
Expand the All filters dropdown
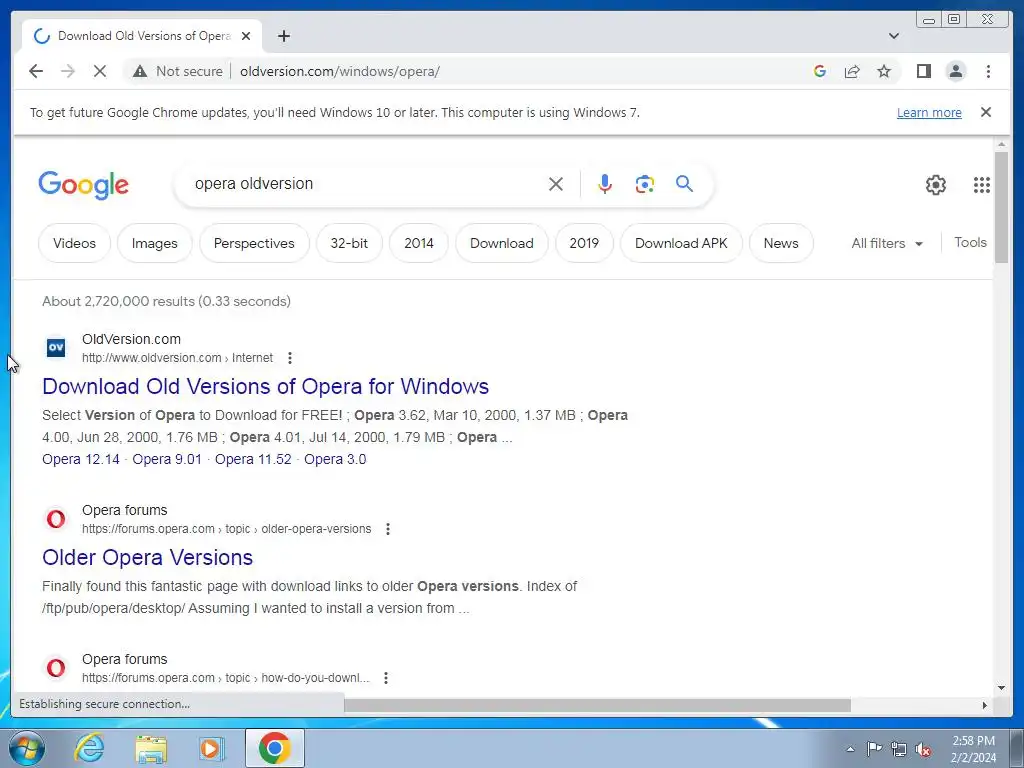coord(887,244)
